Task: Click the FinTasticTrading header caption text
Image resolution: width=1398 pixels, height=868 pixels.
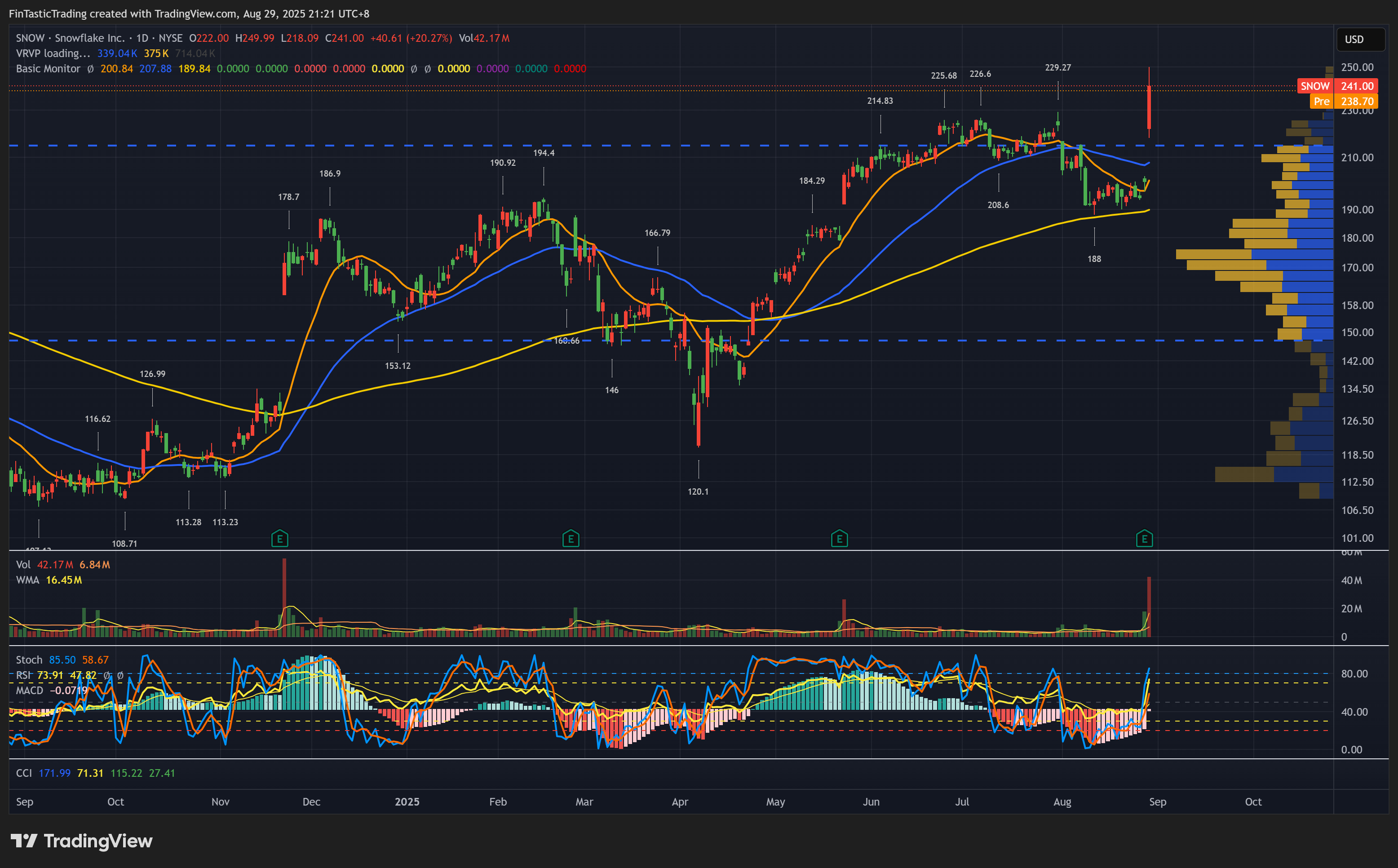Action: click(189, 13)
